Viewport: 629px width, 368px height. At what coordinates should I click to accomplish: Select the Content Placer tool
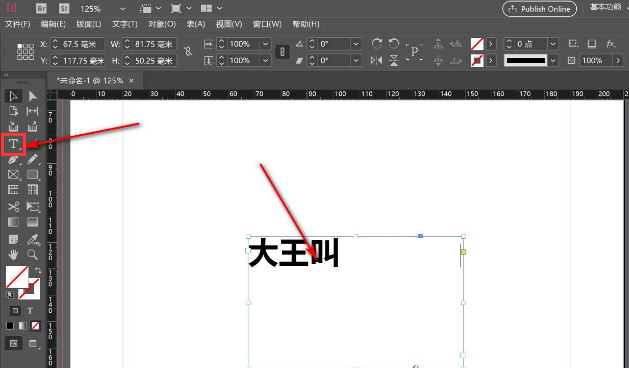click(x=32, y=127)
